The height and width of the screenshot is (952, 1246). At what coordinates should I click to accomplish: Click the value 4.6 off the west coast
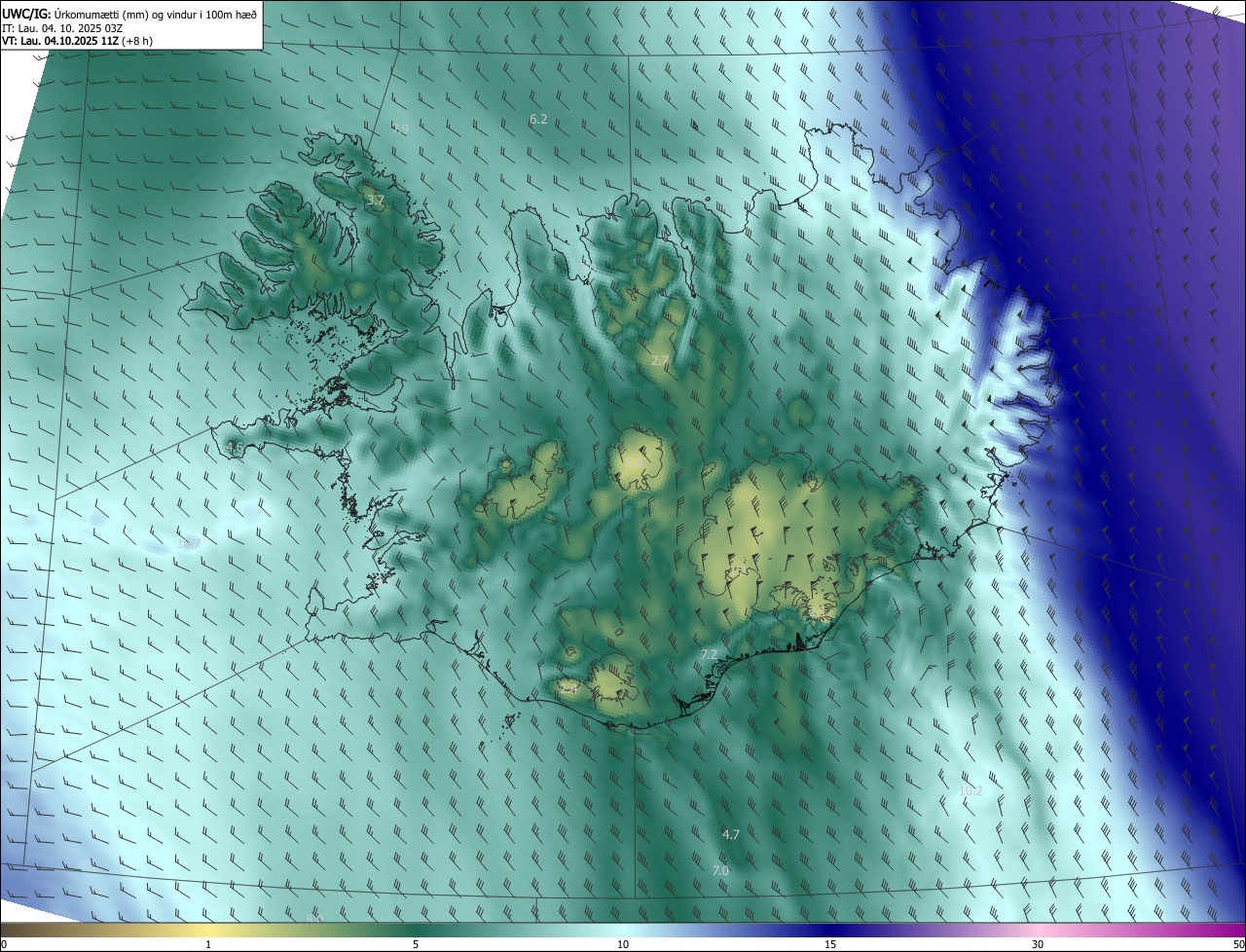click(235, 448)
